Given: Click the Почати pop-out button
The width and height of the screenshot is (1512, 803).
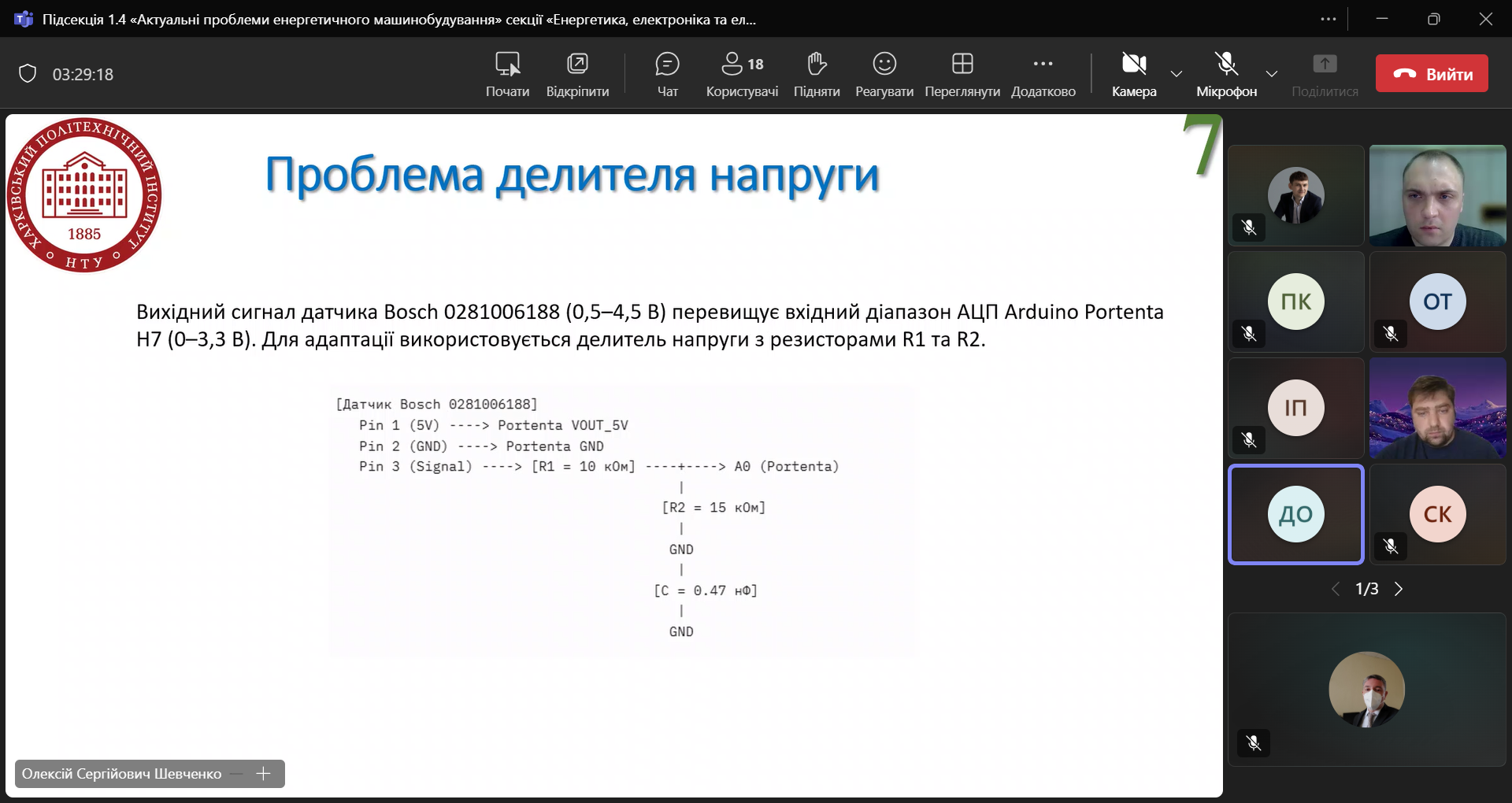Looking at the screenshot, I should click(507, 74).
